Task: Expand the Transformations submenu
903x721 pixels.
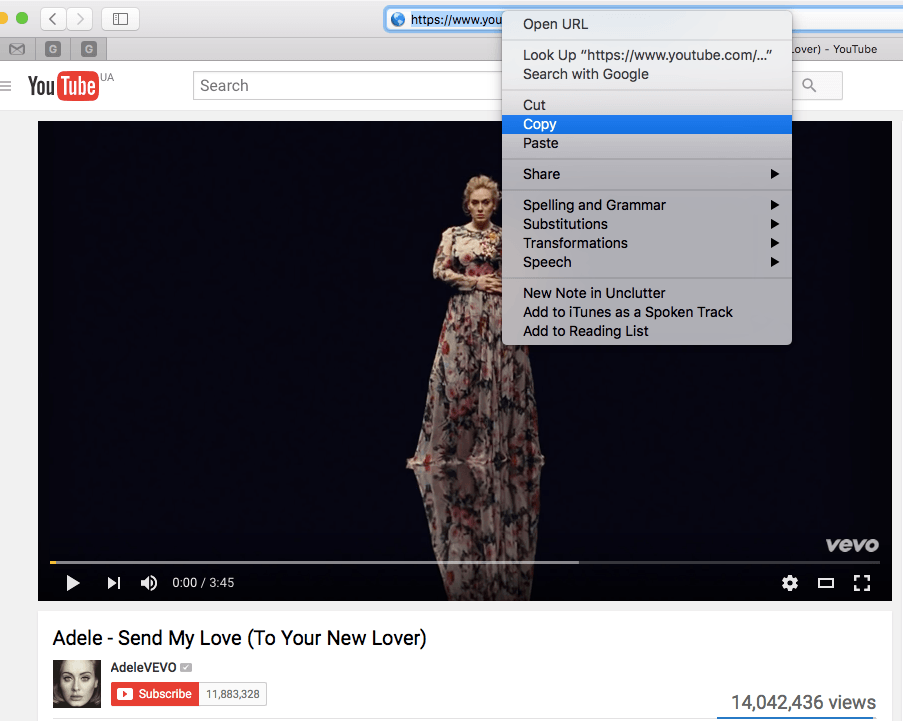Action: [x=647, y=243]
